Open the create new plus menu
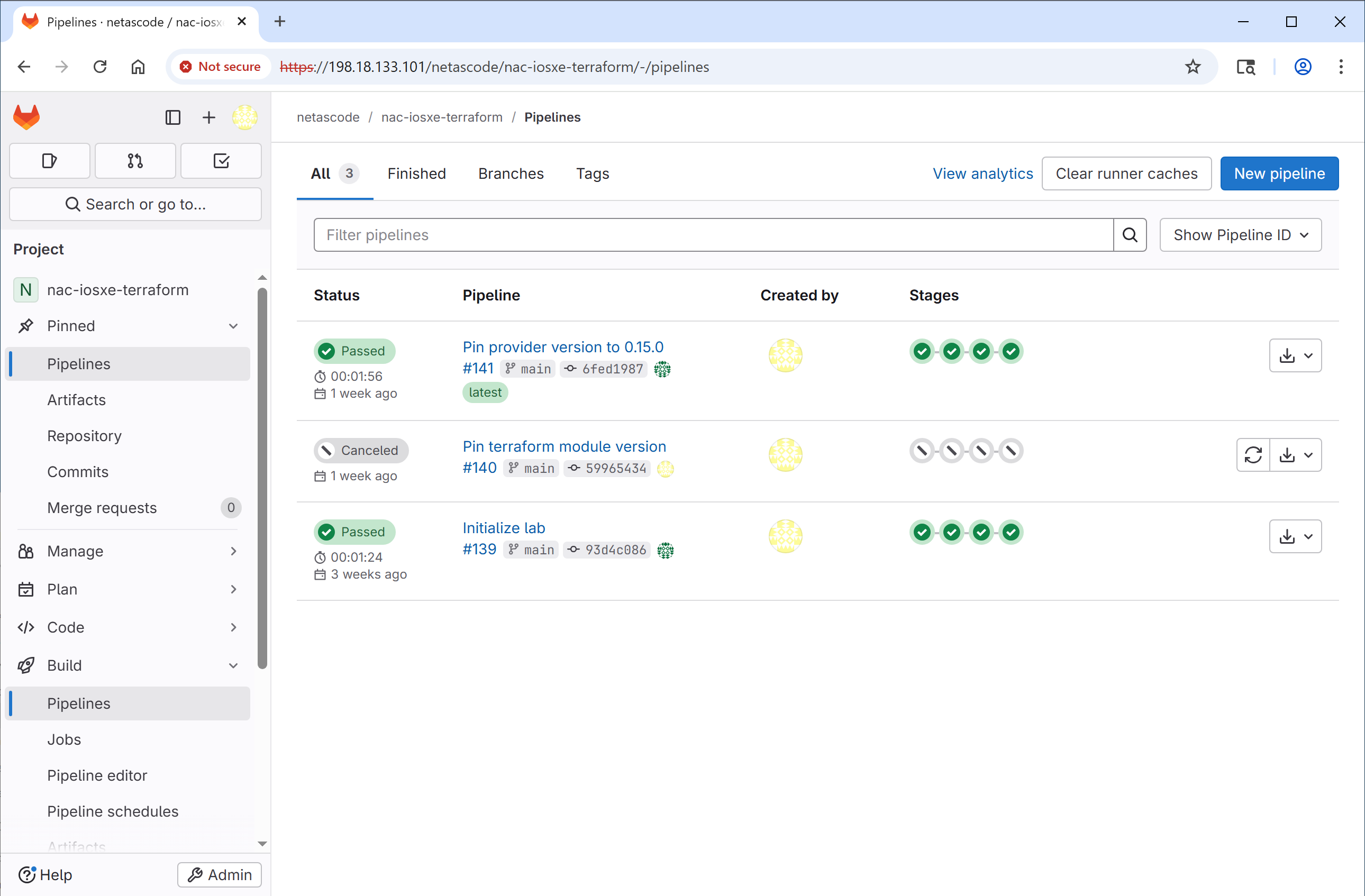The height and width of the screenshot is (896, 1365). [209, 117]
